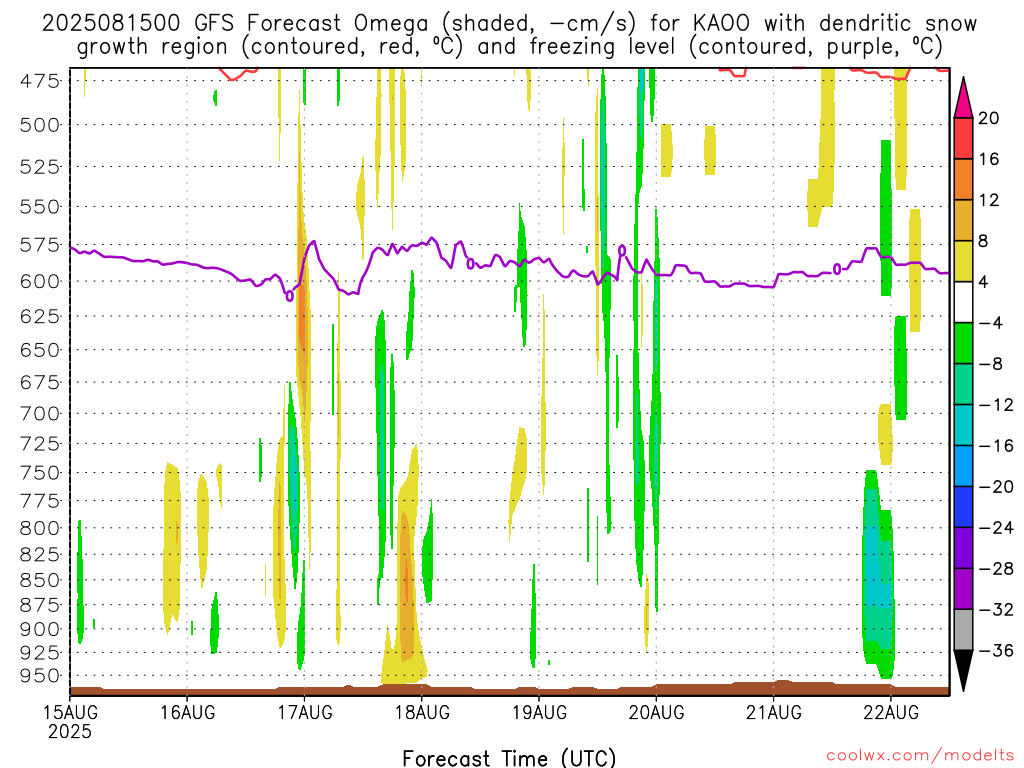Click the 15AUG date label

pyautogui.click(x=71, y=712)
